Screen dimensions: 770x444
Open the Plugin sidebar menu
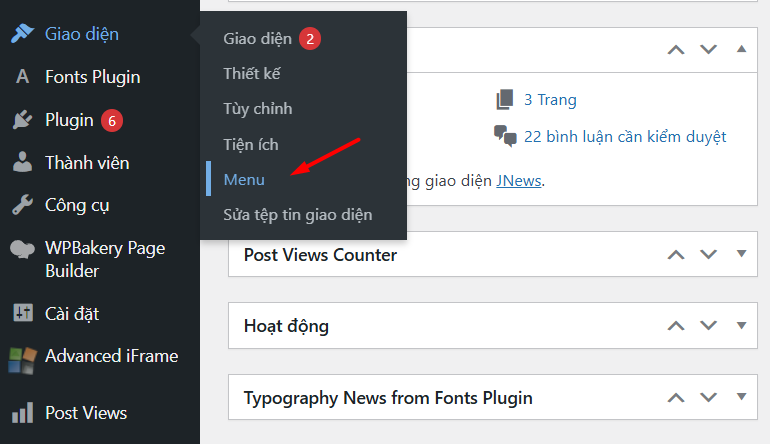(x=69, y=120)
